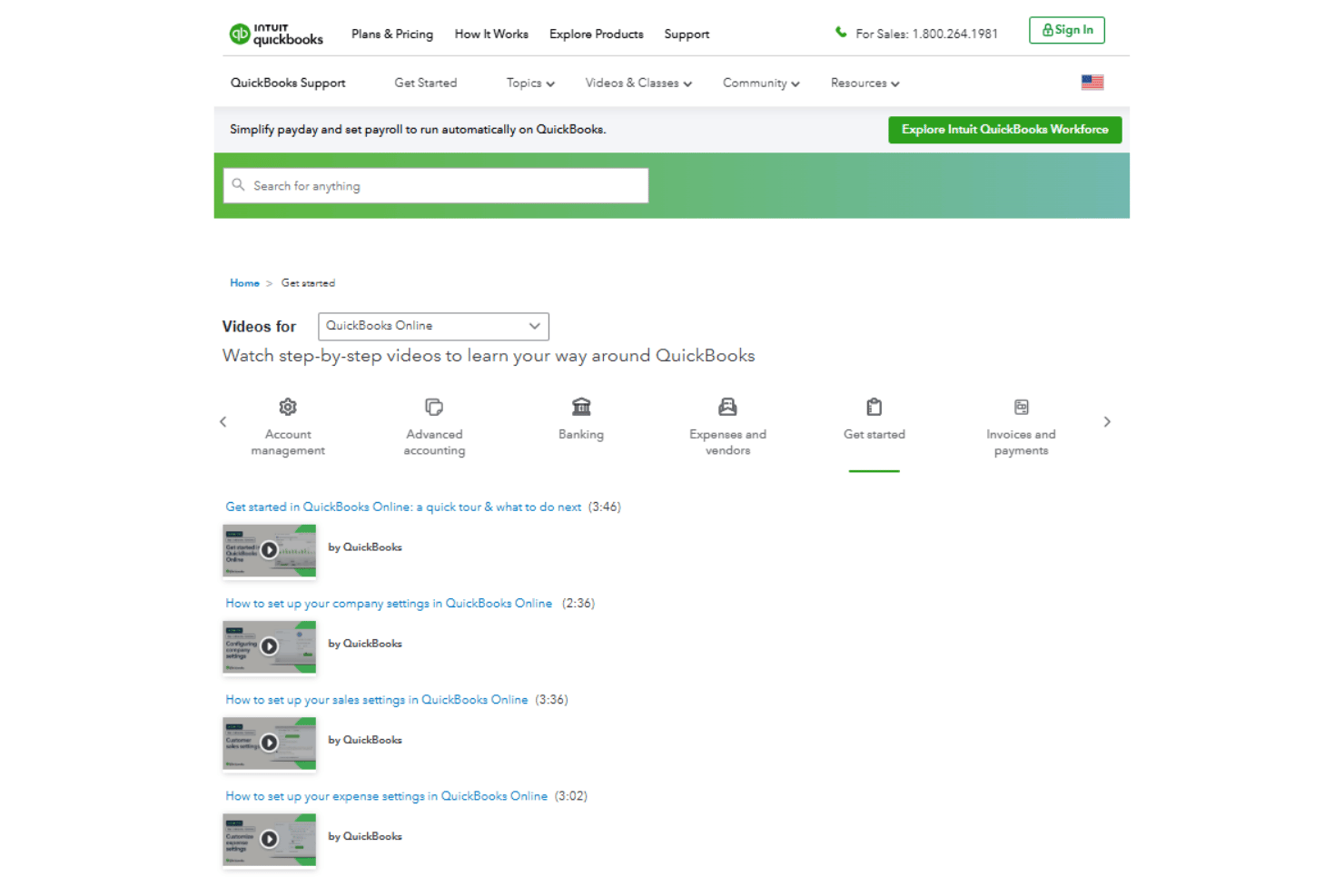Select the Get started clipboard icon
This screenshot has width=1344, height=896.
pyautogui.click(x=874, y=407)
